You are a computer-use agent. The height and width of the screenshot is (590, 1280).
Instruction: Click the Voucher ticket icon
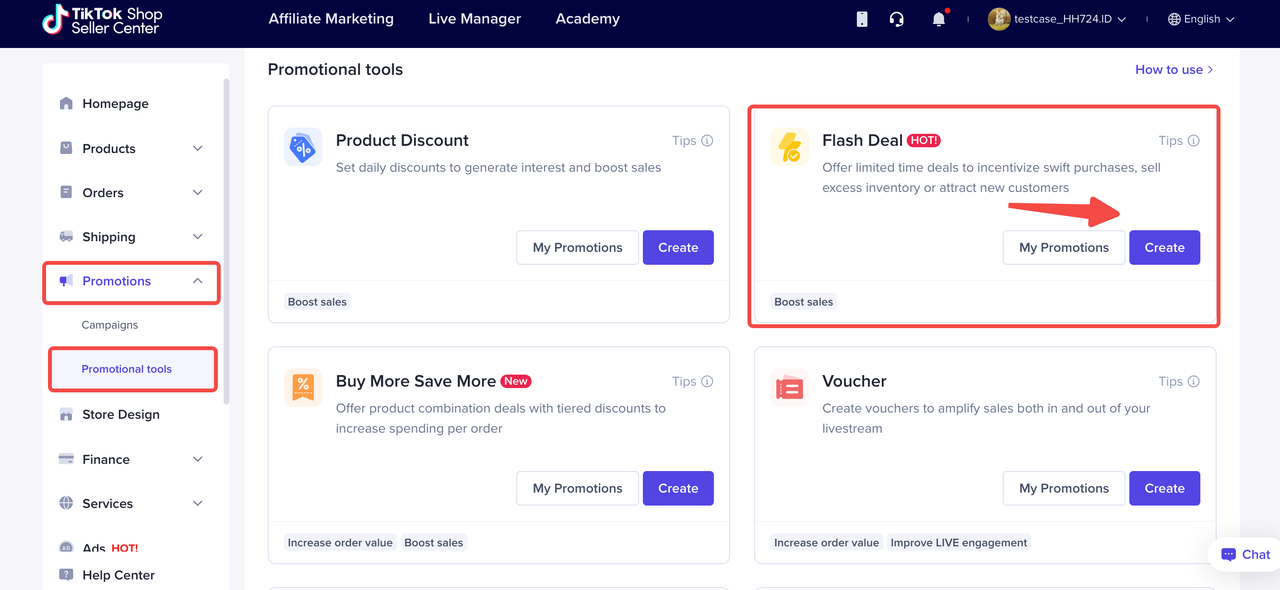[x=789, y=387]
